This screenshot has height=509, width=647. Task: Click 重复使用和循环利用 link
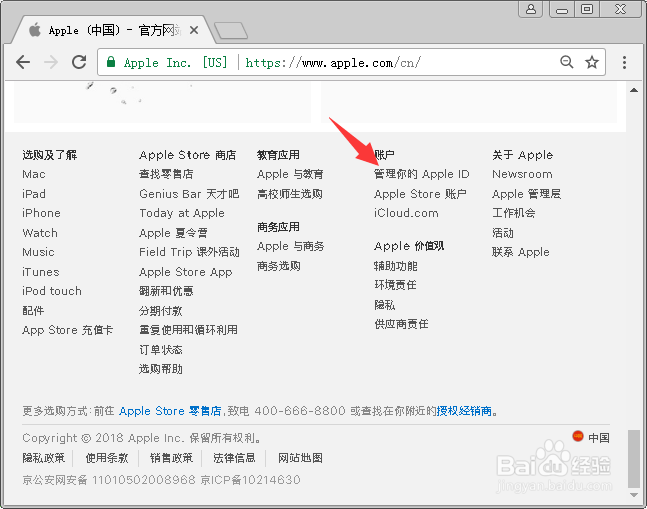click(x=189, y=330)
